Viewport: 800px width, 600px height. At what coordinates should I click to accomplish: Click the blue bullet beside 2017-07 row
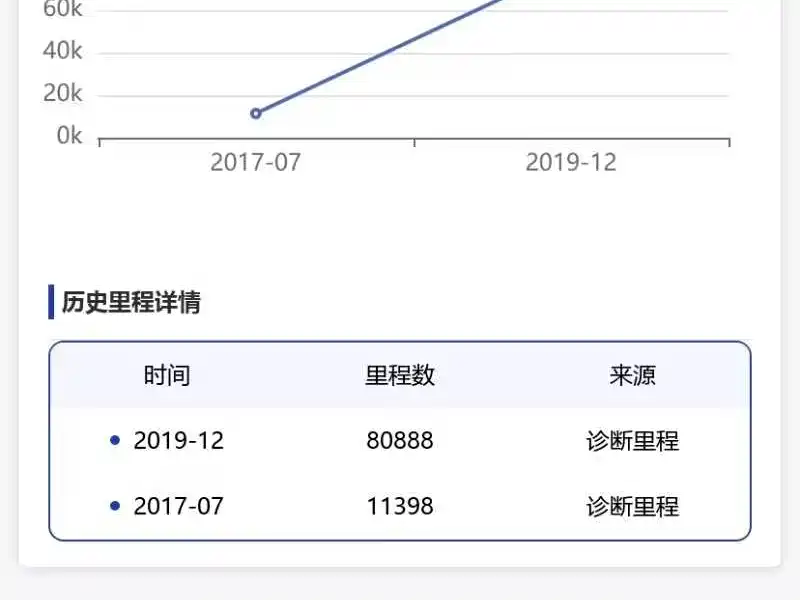tap(115, 506)
